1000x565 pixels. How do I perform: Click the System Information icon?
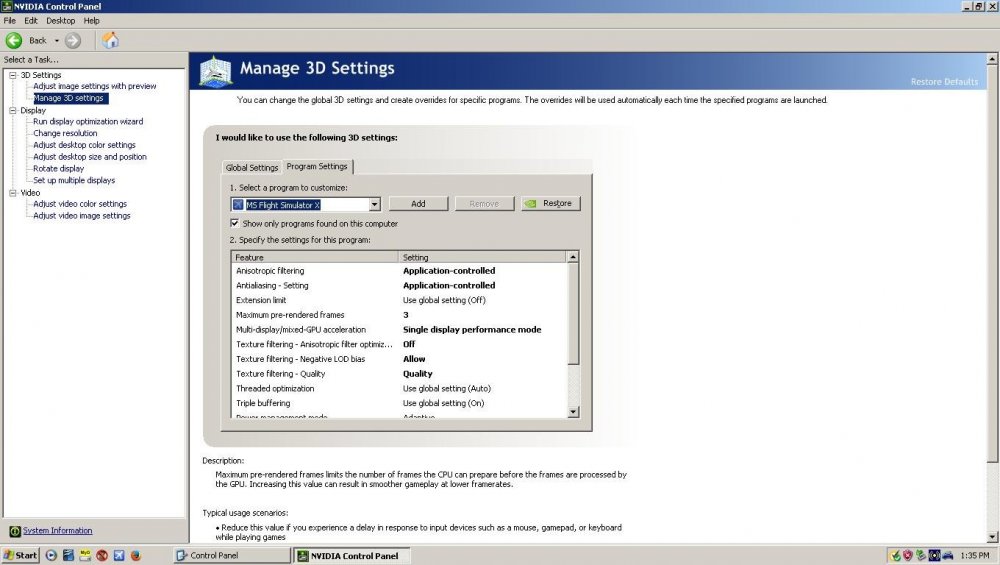pyautogui.click(x=15, y=531)
